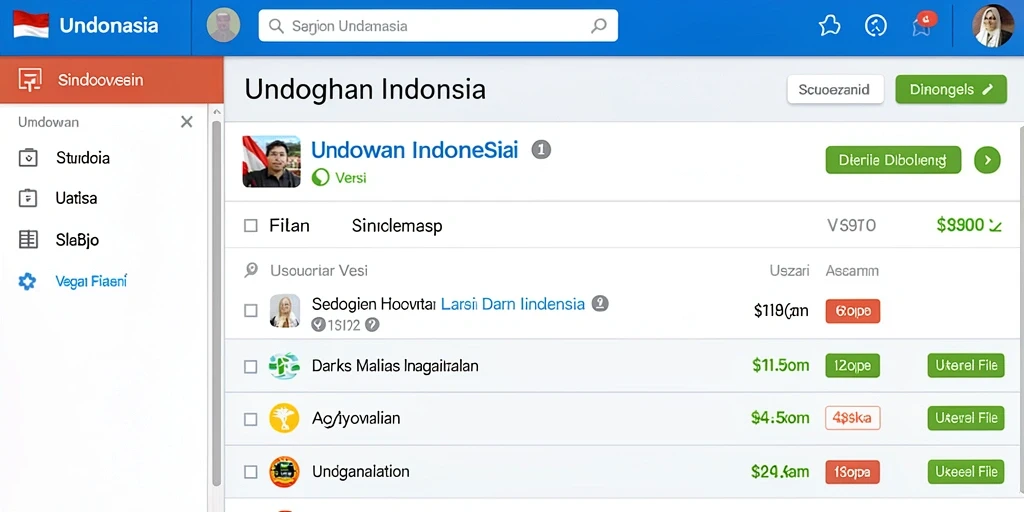Click the Studoia calendar icon
This screenshot has height=512, width=1024.
tap(27, 157)
